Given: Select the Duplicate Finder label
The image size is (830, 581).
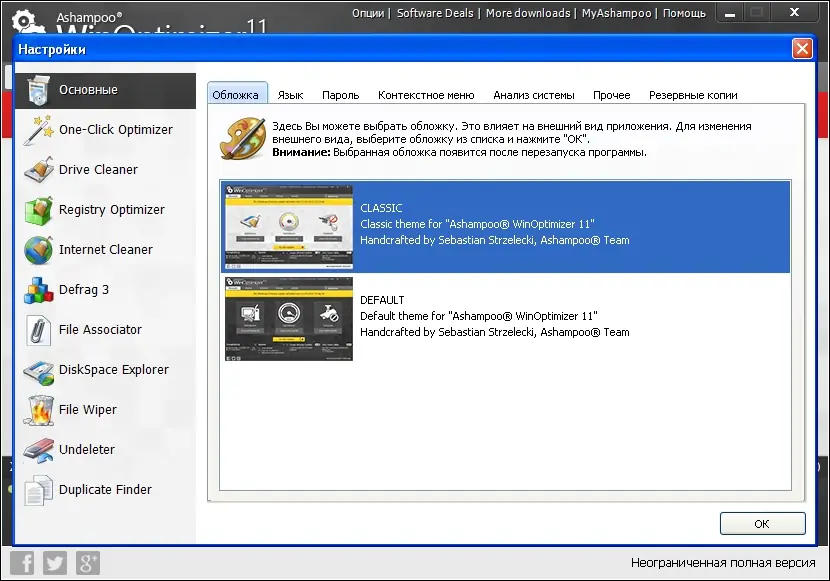Looking at the screenshot, I should (x=105, y=490).
